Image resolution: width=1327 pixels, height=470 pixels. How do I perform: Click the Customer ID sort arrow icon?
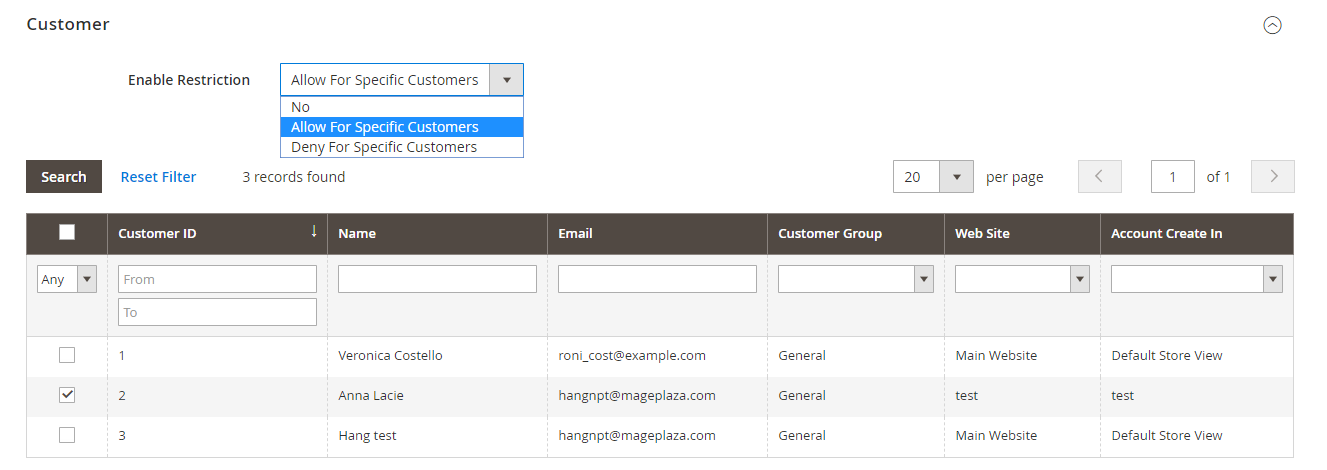point(314,232)
